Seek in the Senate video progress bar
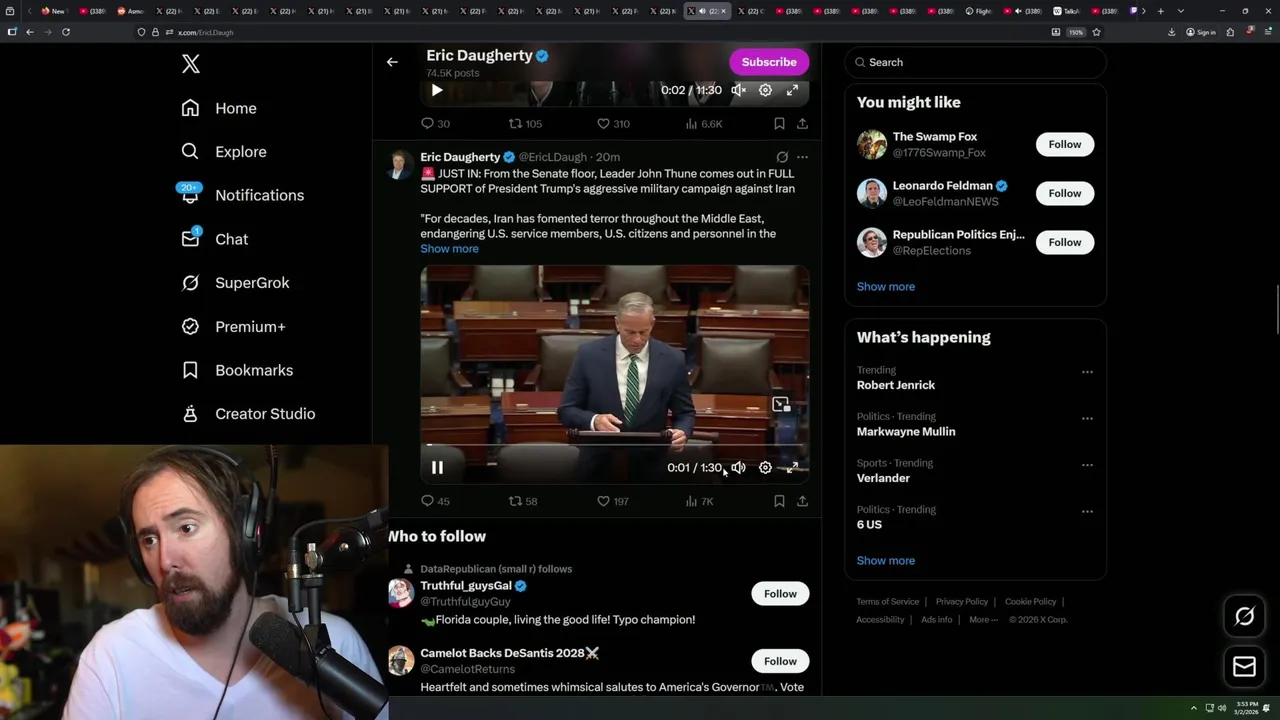Viewport: 1280px width, 720px height. (x=615, y=445)
